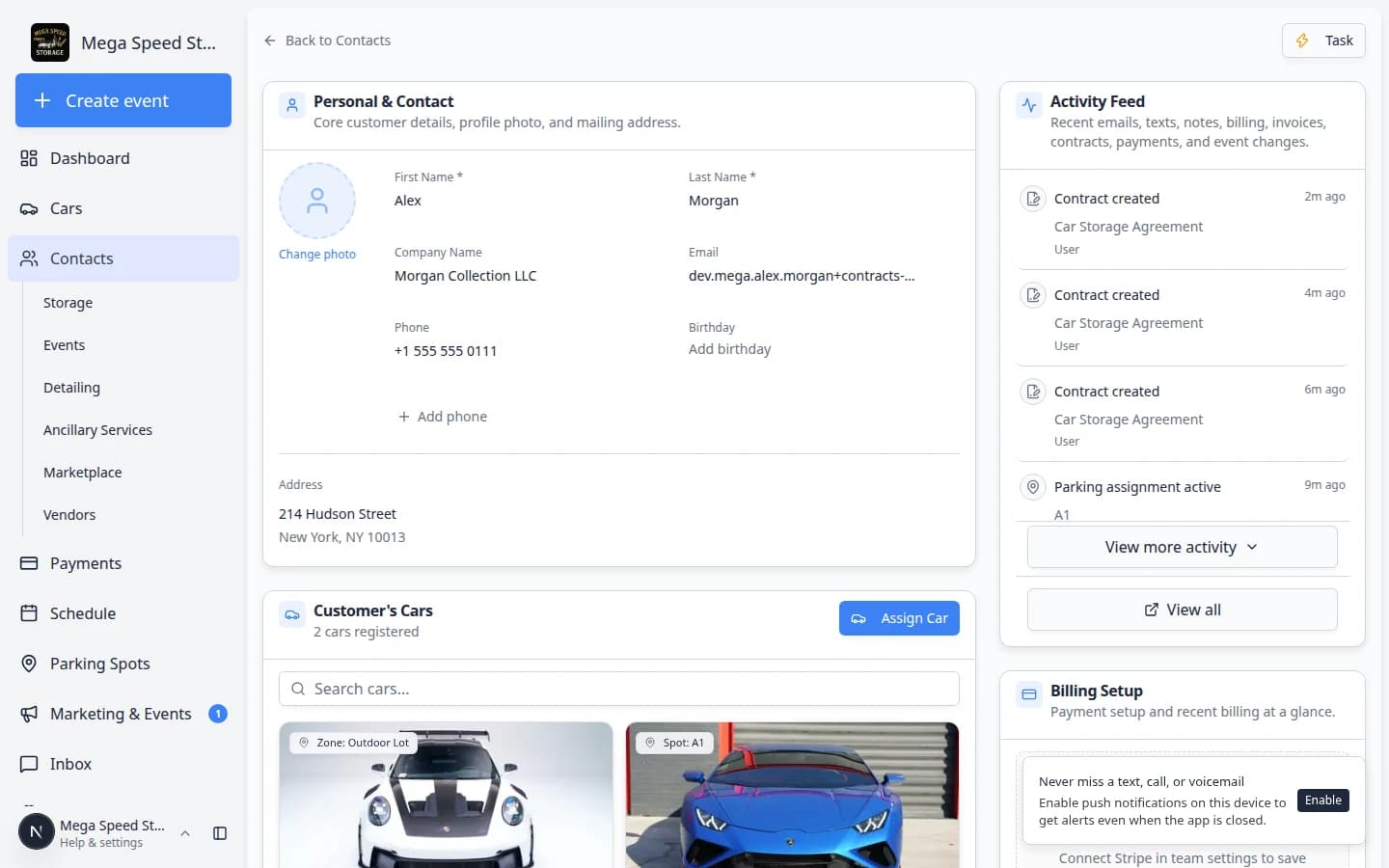Expand View more activity dropdown
This screenshot has width=1389, height=868.
coord(1183,547)
